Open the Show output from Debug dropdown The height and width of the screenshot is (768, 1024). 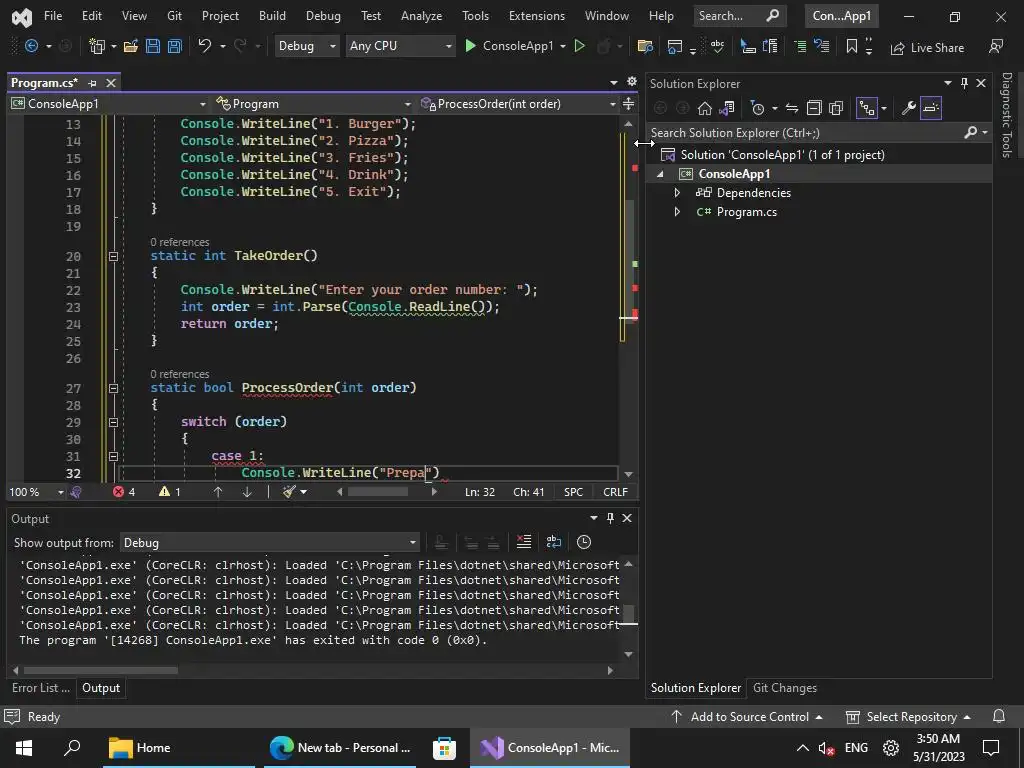click(x=269, y=543)
